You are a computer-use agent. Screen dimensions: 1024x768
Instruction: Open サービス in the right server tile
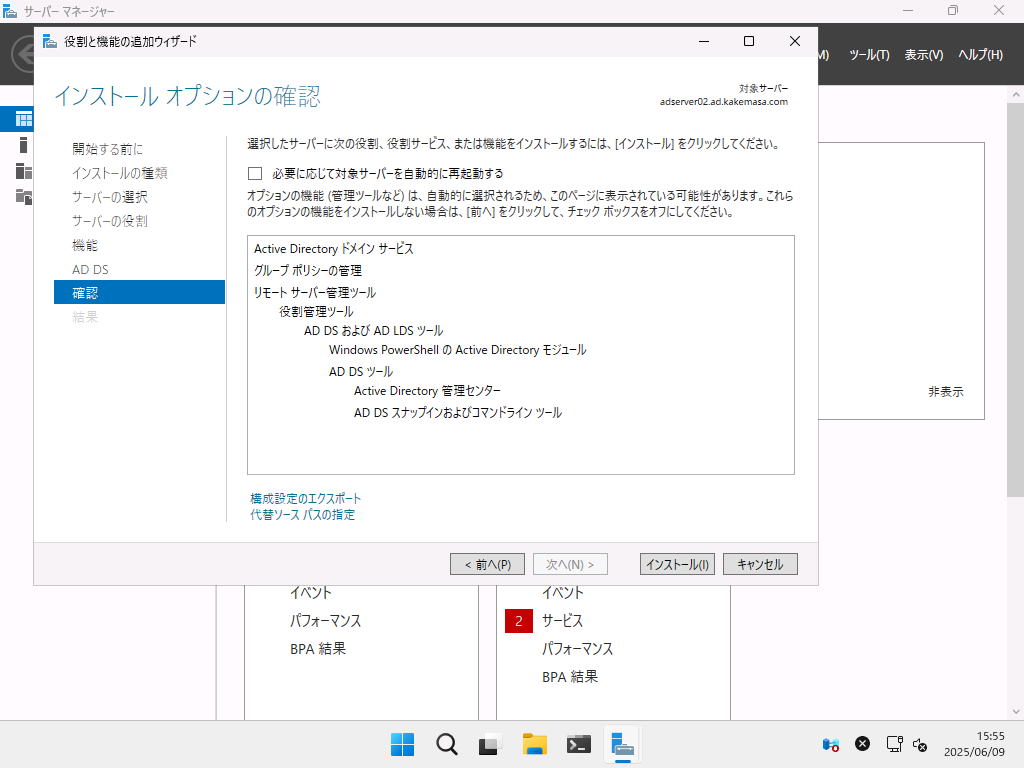[x=562, y=621]
